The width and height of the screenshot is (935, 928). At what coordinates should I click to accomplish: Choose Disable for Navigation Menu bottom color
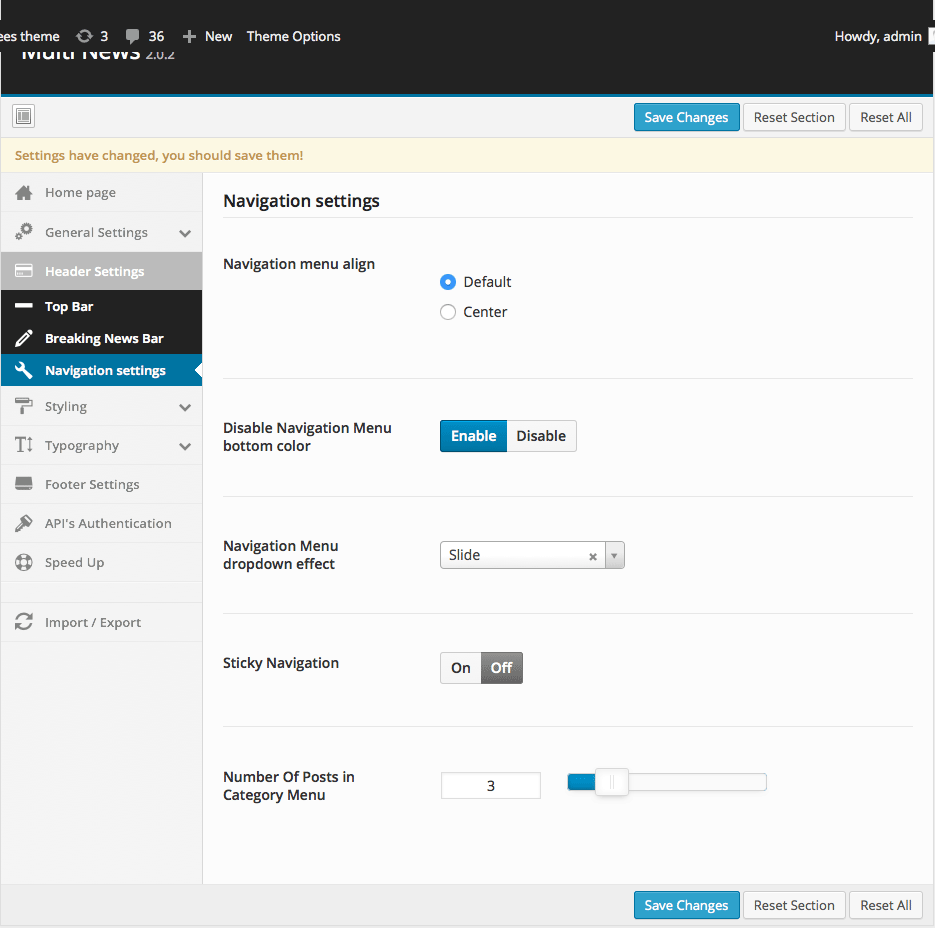(x=541, y=436)
